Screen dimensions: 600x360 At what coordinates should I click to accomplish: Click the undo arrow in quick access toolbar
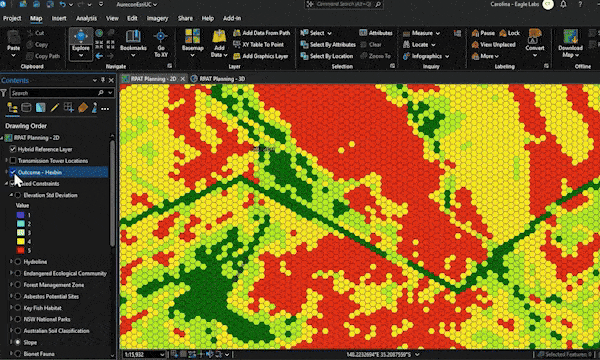coord(62,5)
